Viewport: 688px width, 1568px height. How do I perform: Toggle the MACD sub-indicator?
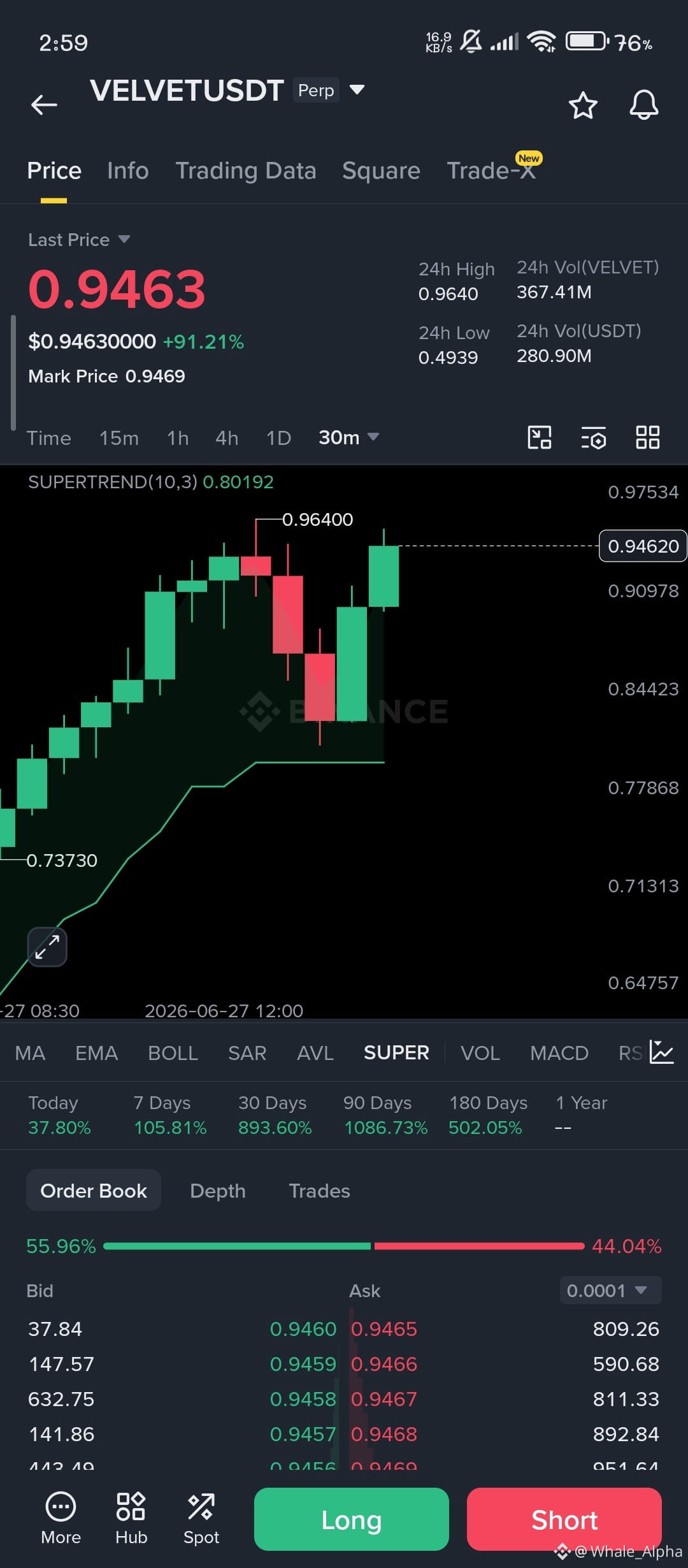coord(559,1053)
